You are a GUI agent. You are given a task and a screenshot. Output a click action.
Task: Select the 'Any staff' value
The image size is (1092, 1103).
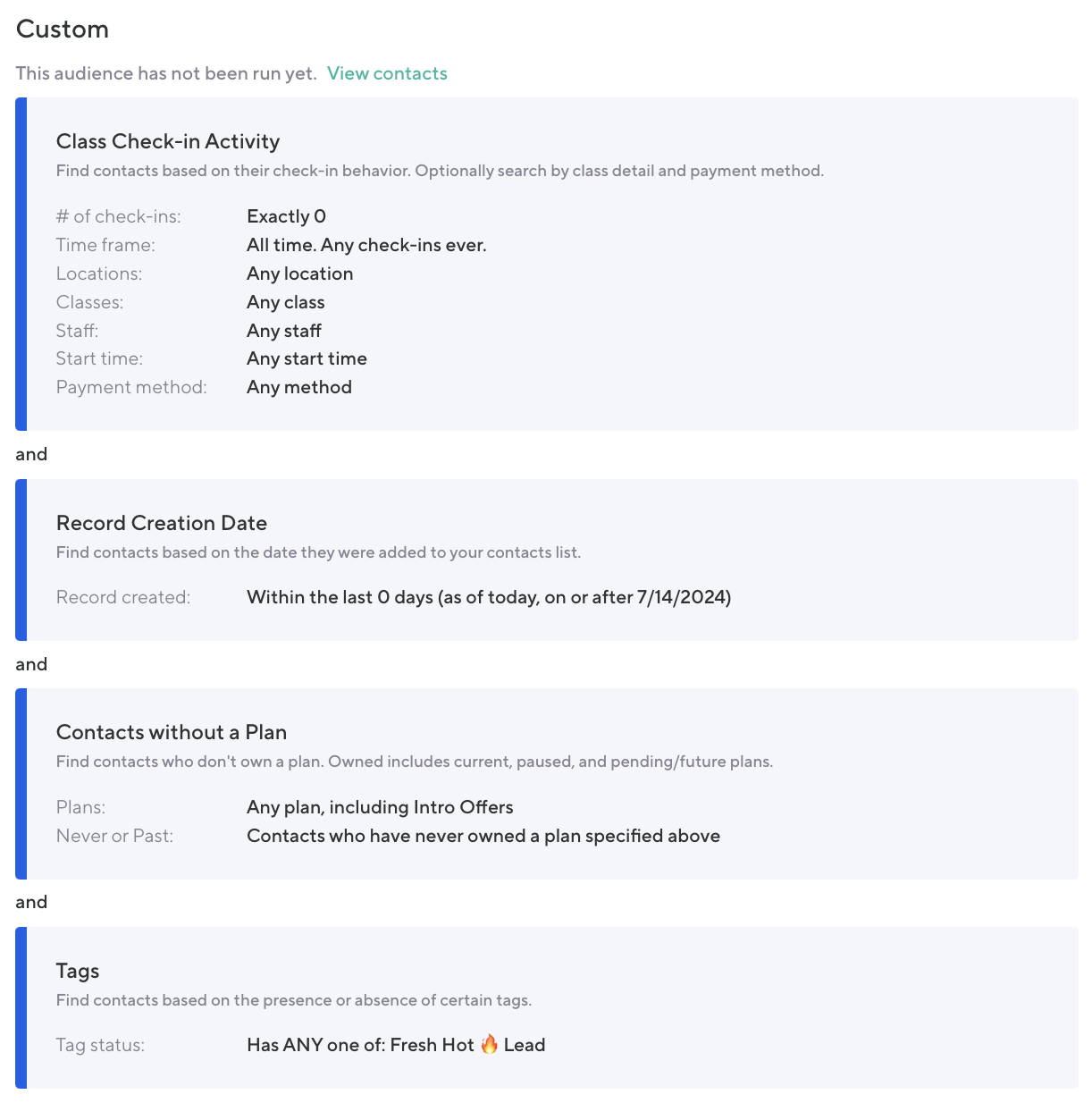point(283,331)
